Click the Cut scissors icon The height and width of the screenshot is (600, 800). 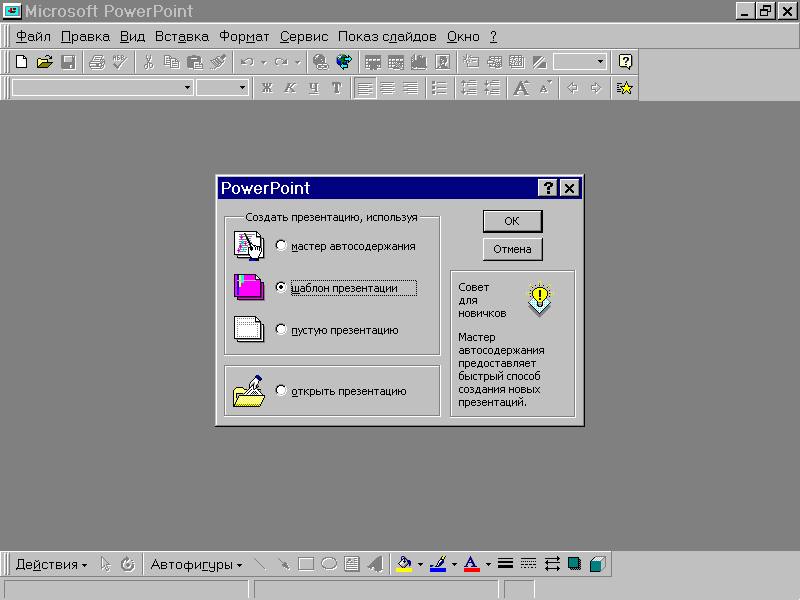pos(148,62)
